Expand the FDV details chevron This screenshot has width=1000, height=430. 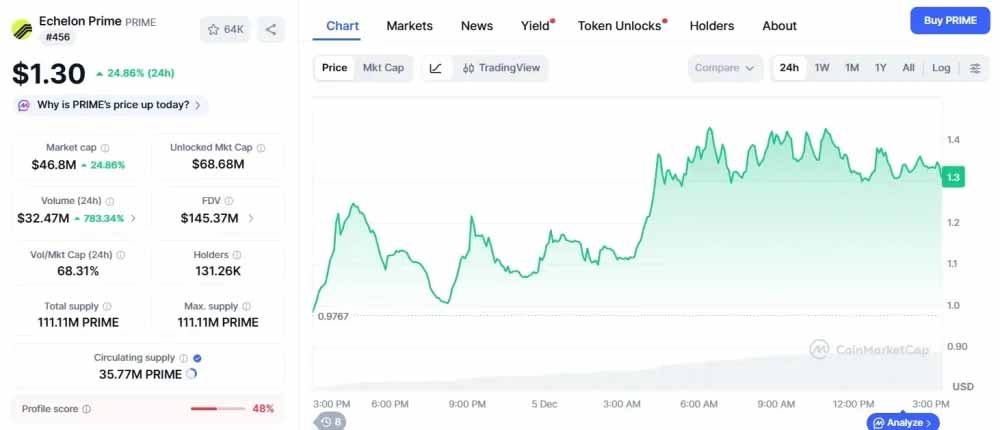[x=251, y=218]
